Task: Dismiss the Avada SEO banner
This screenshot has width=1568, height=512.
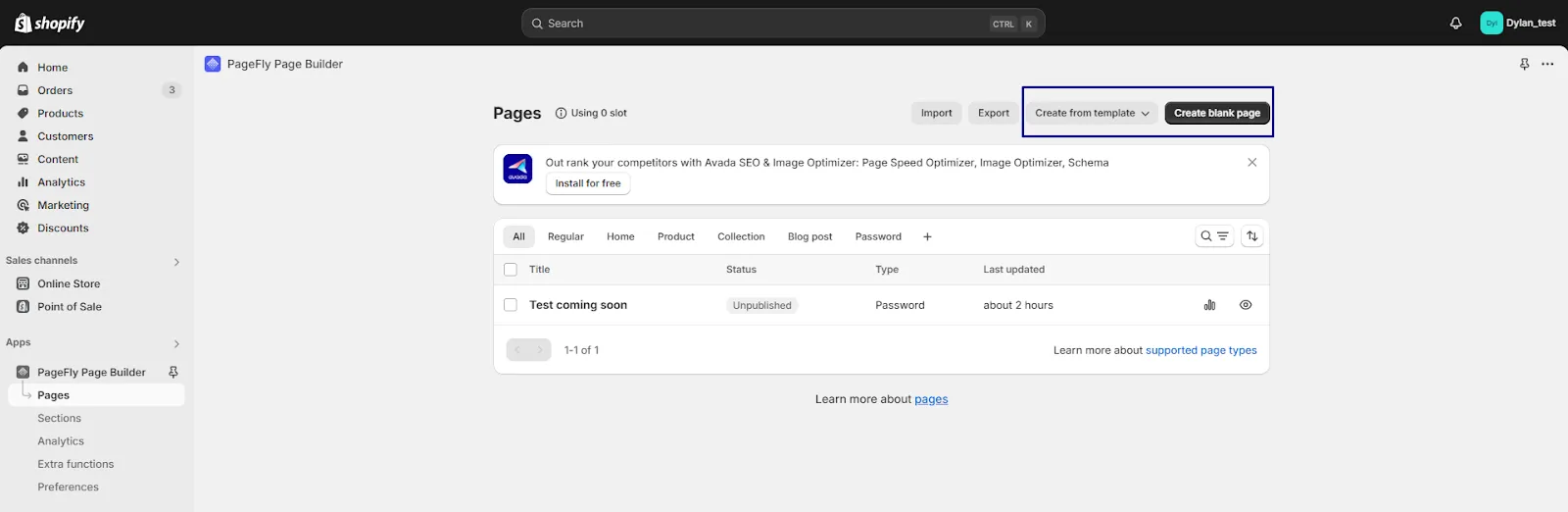Action: 1251,163
